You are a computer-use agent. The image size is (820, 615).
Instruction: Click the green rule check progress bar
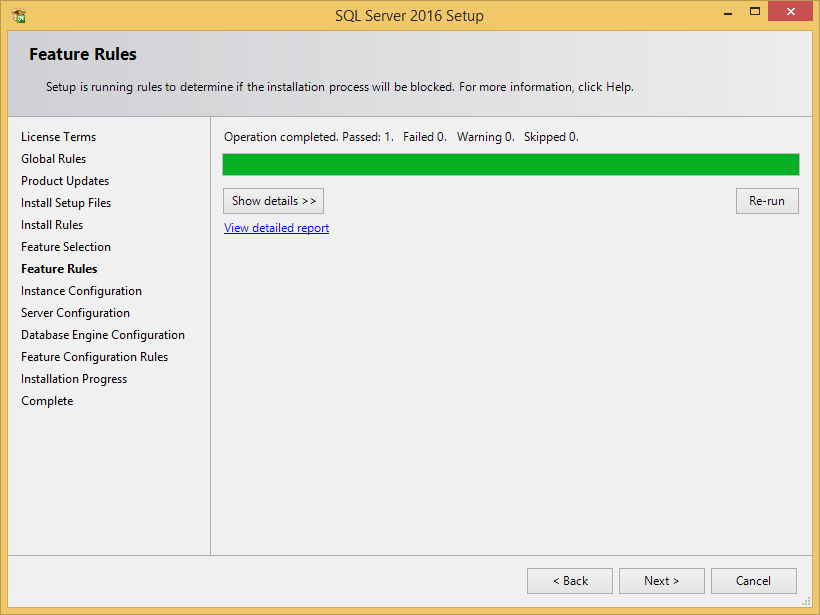tap(511, 164)
